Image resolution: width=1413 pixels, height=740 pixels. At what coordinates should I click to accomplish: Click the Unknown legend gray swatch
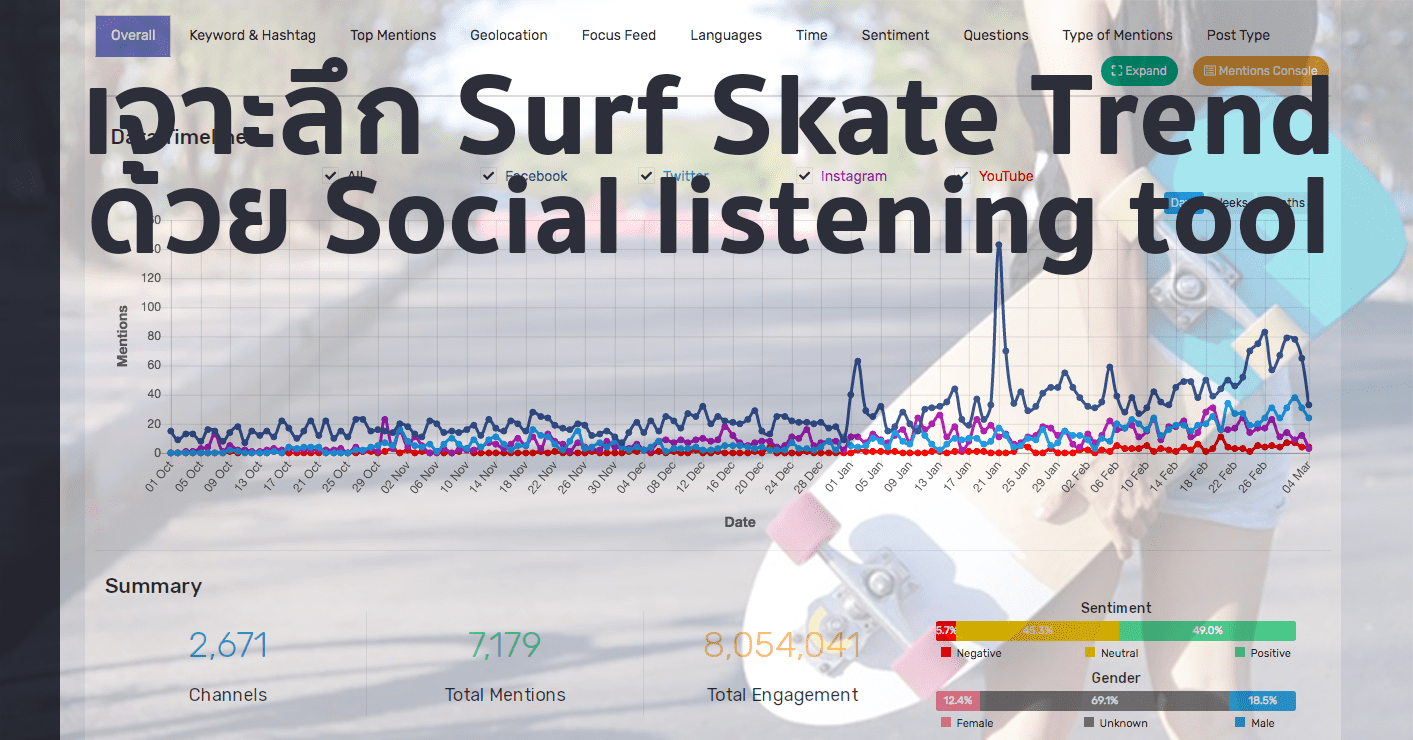1089,722
